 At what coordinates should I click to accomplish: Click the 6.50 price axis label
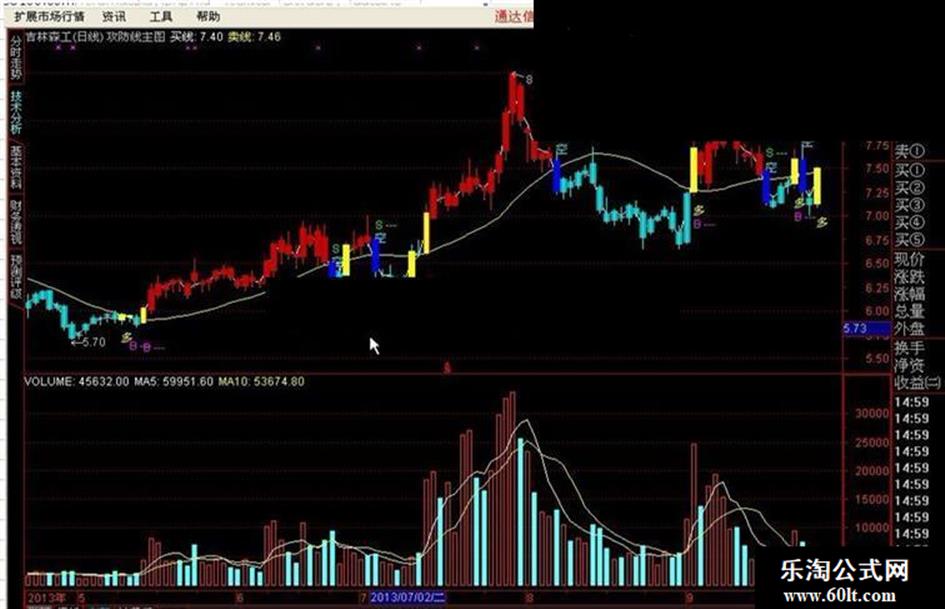[x=878, y=263]
